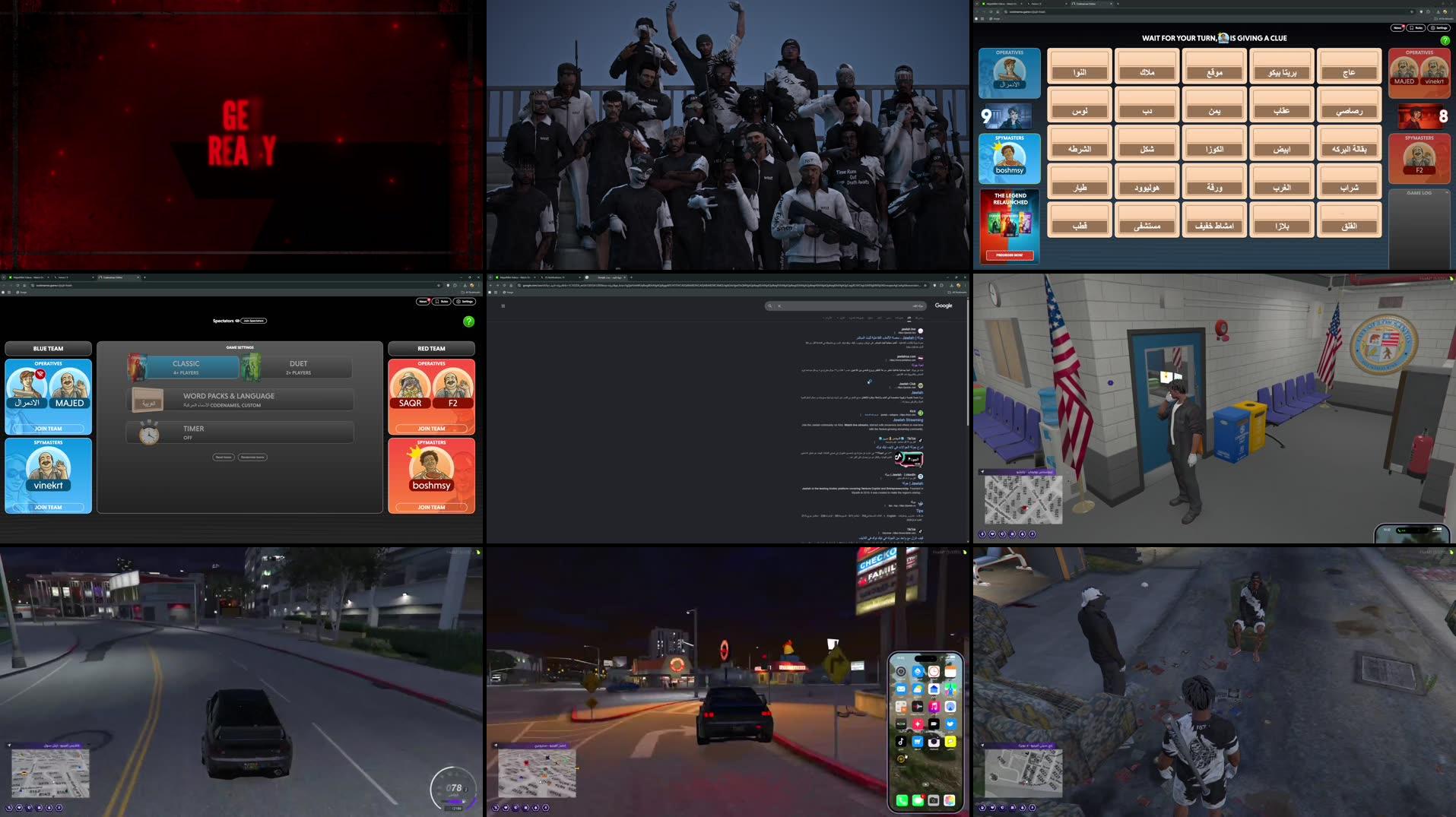This screenshot has height=817, width=1456.
Task: Click green help question mark in game board window
Action: [x=1445, y=40]
